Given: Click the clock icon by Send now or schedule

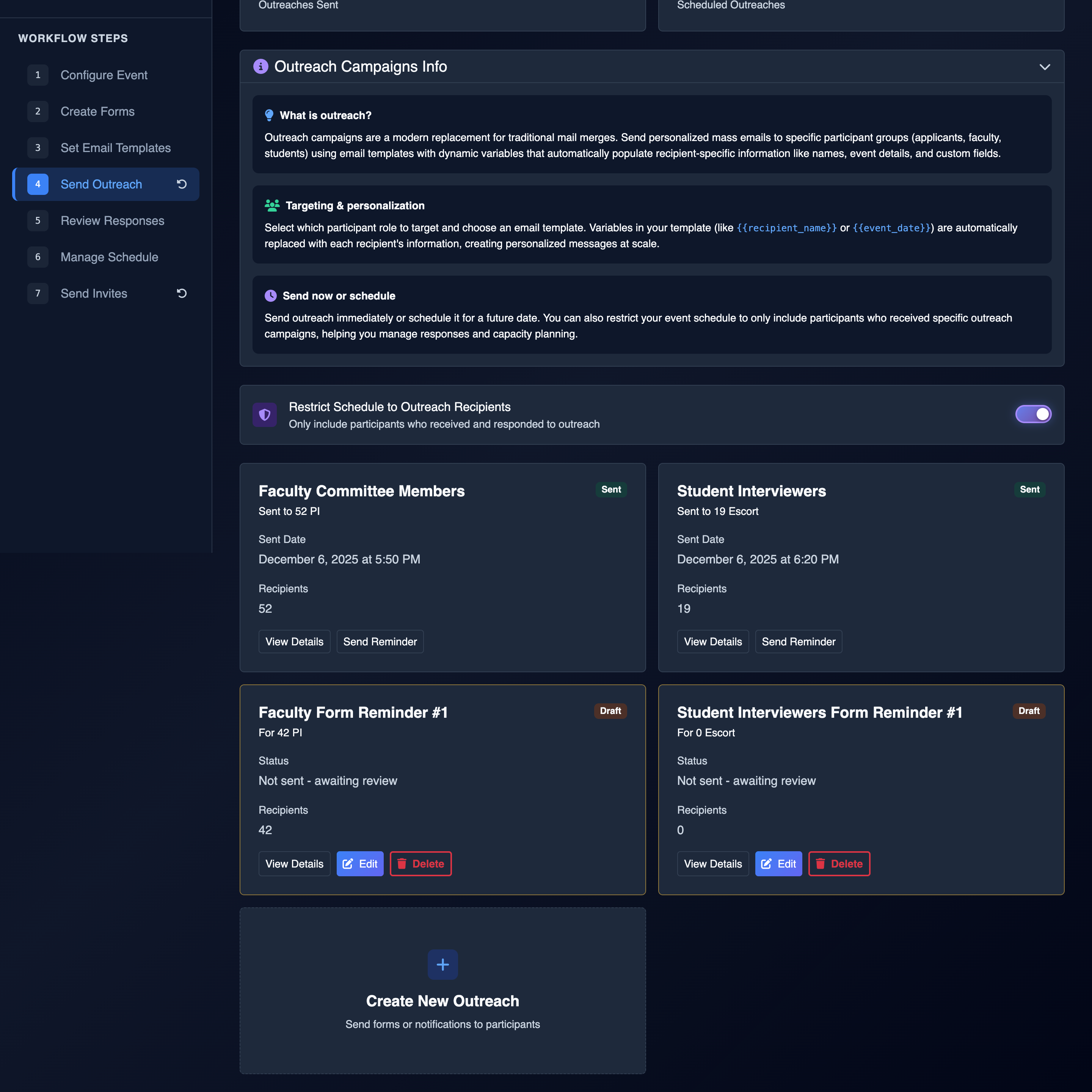Looking at the screenshot, I should 271,296.
